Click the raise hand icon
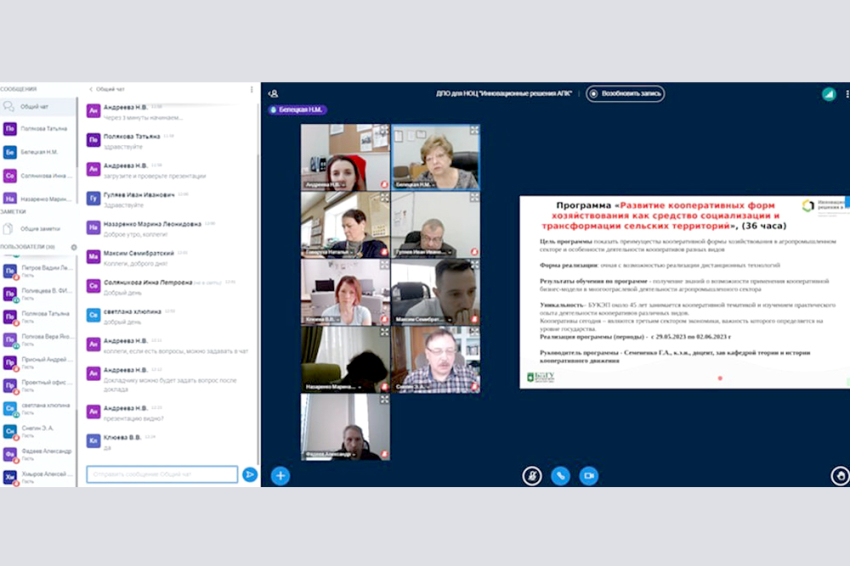Viewport: 850px width, 566px height. coord(840,476)
